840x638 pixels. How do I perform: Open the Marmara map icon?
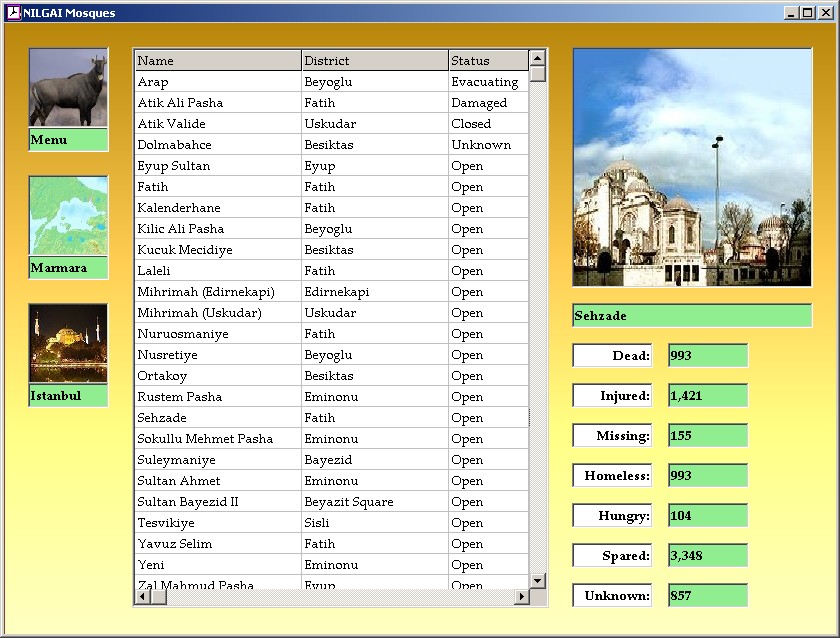pos(68,216)
